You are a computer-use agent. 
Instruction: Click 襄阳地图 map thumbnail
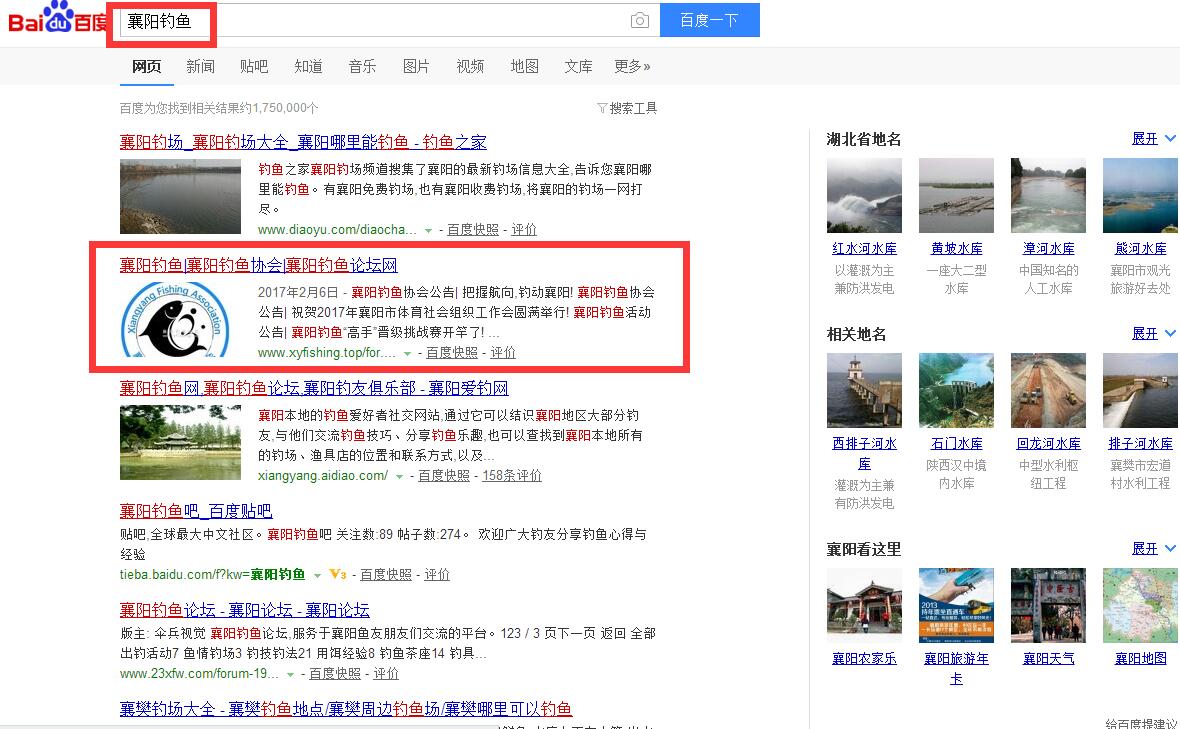coord(1140,606)
